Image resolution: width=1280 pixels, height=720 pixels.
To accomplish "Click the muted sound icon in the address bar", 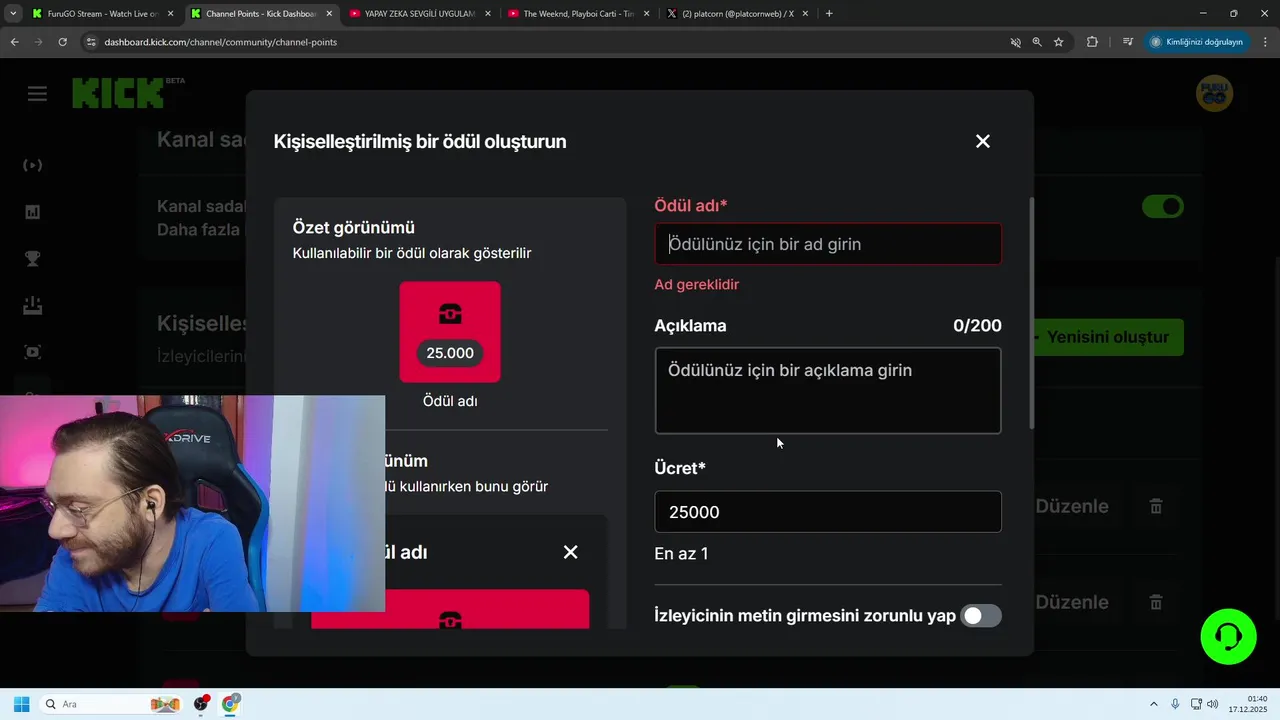I will point(1015,42).
